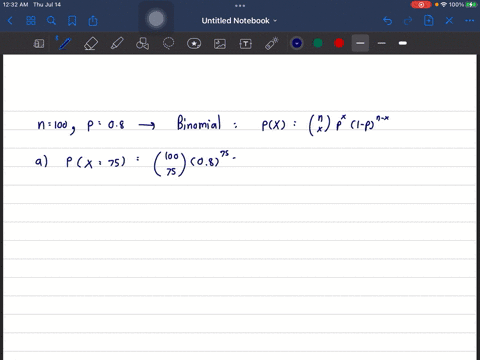Select the thickest stroke width
This screenshot has height=360, width=480.
[x=403, y=43]
